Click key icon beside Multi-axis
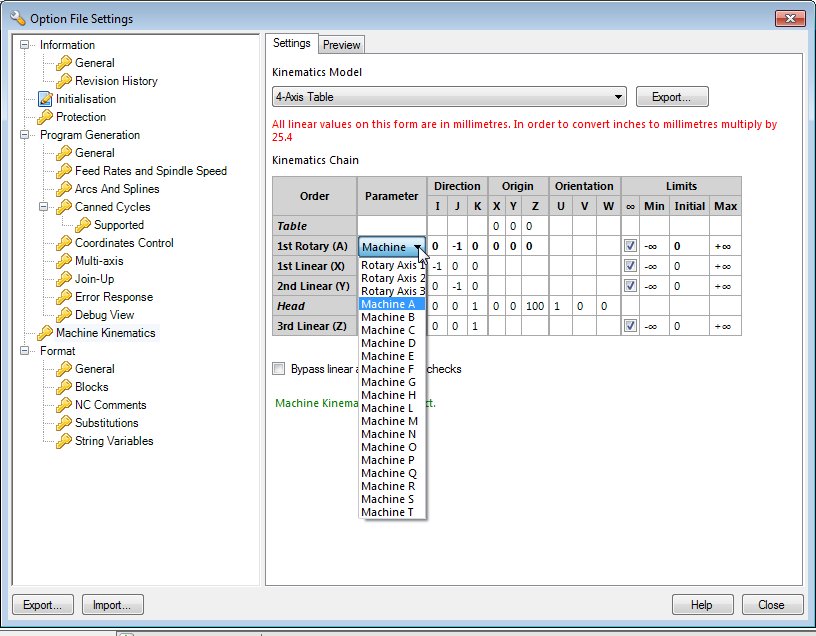 (x=64, y=261)
